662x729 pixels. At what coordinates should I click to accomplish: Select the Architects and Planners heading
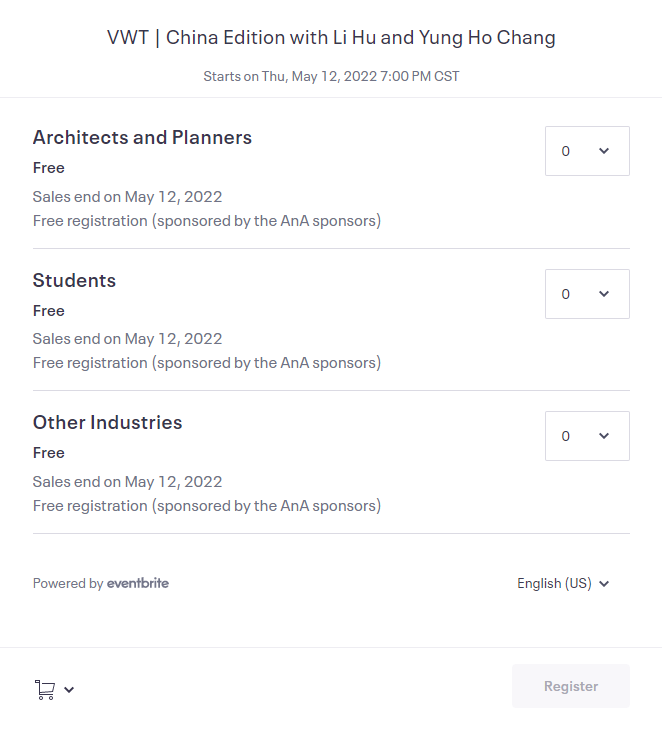(x=142, y=138)
